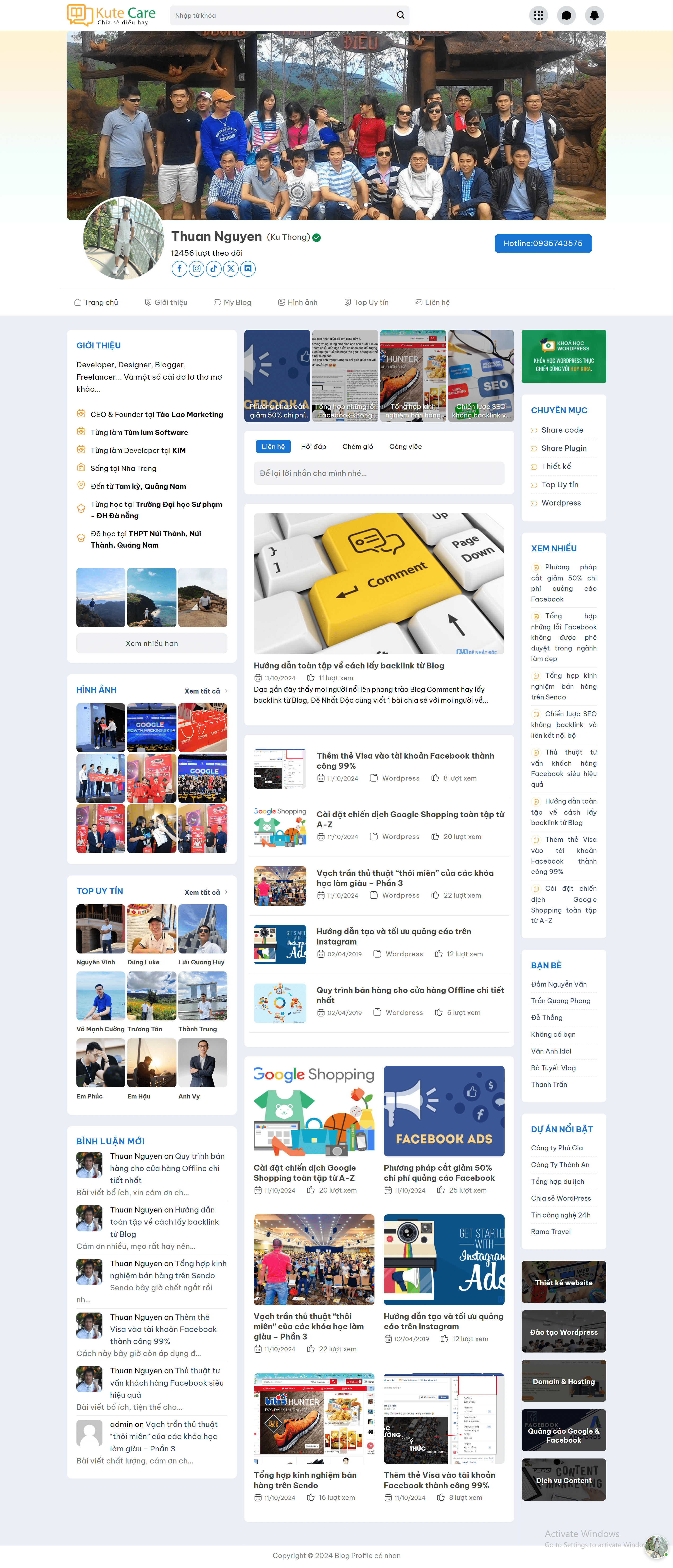Open the Instagram profile icon
Image resolution: width=673 pixels, height=1568 pixels.
[197, 268]
